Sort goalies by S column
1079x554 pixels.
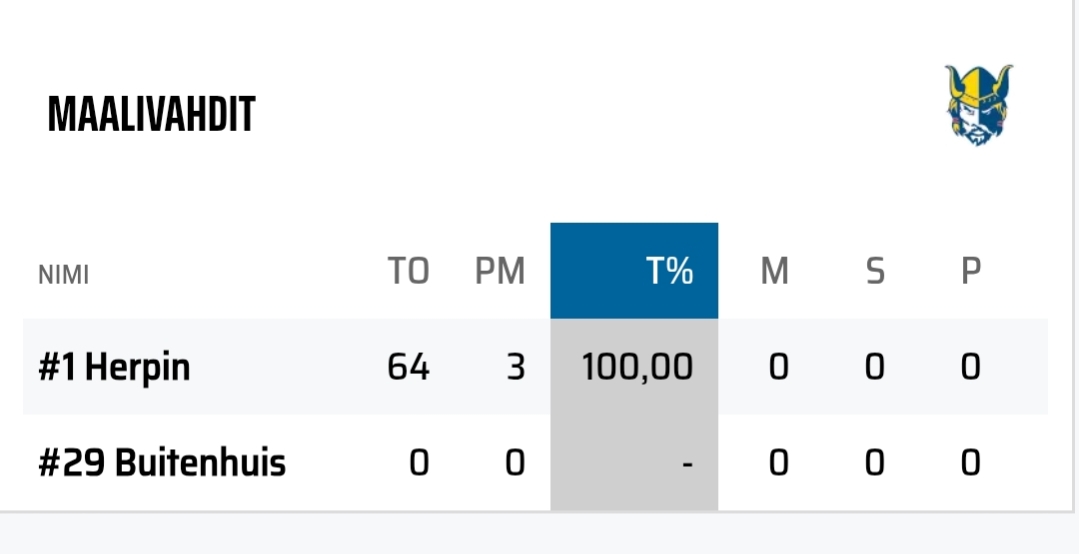pyautogui.click(x=875, y=271)
